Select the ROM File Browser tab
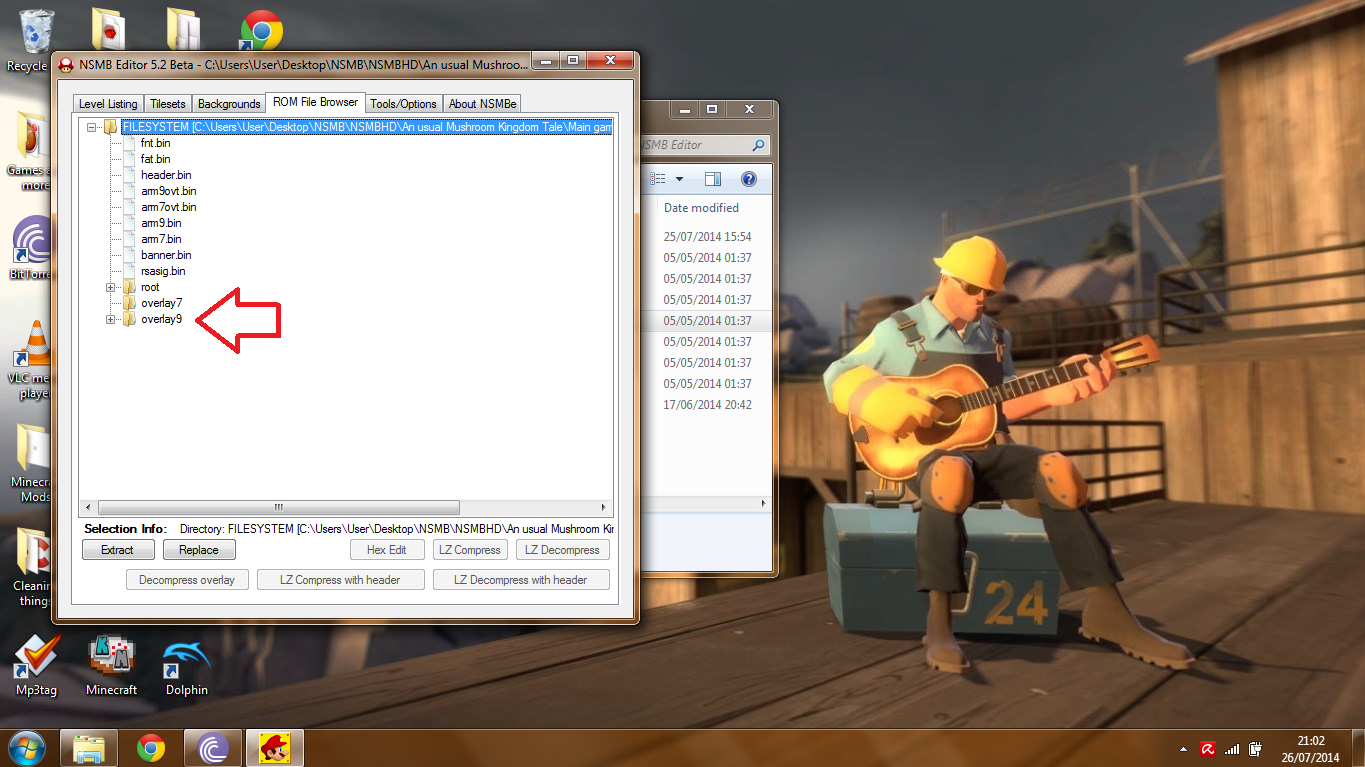Viewport: 1365px width, 767px height. click(x=315, y=102)
